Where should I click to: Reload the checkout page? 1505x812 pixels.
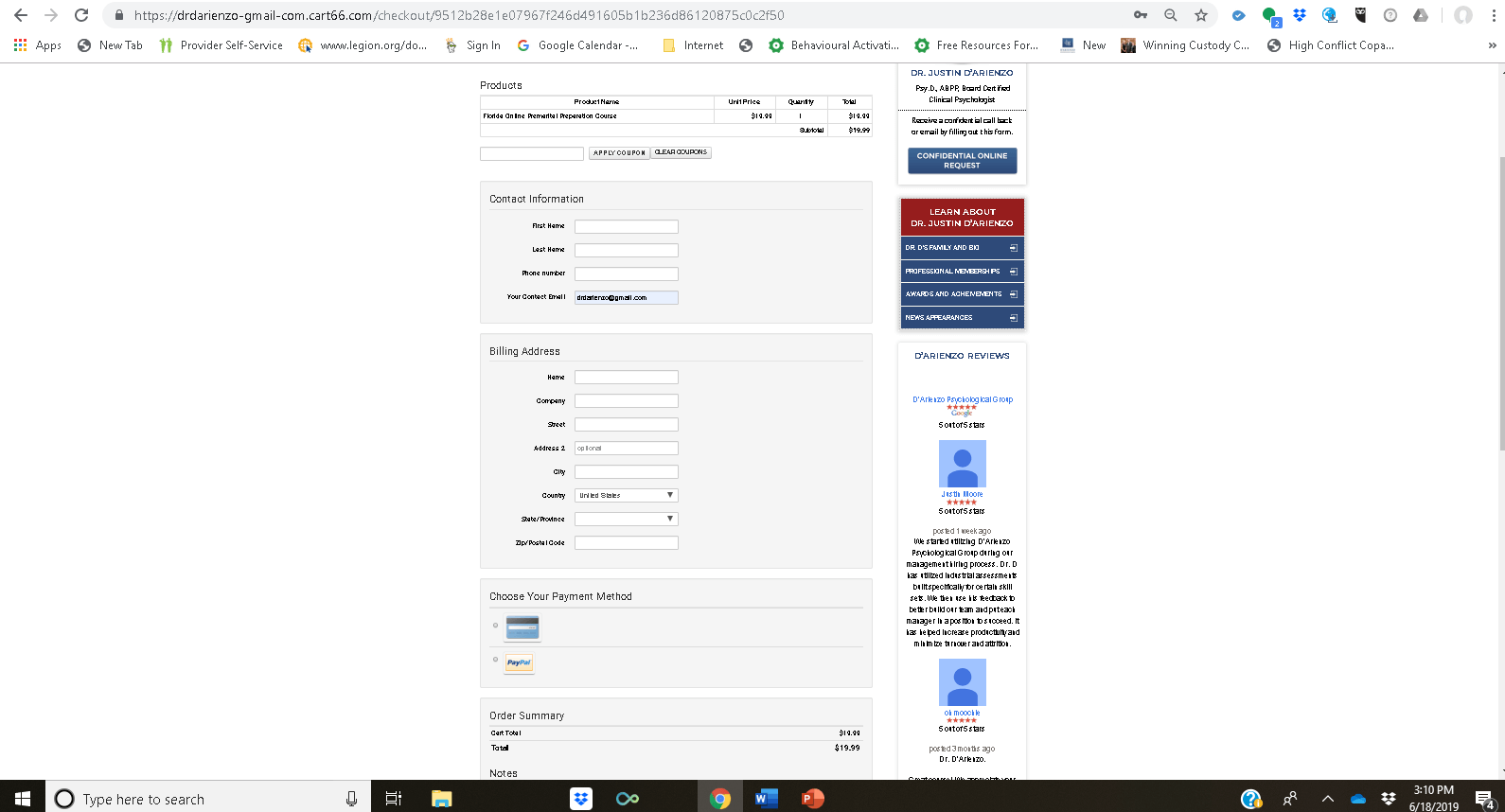[81, 15]
